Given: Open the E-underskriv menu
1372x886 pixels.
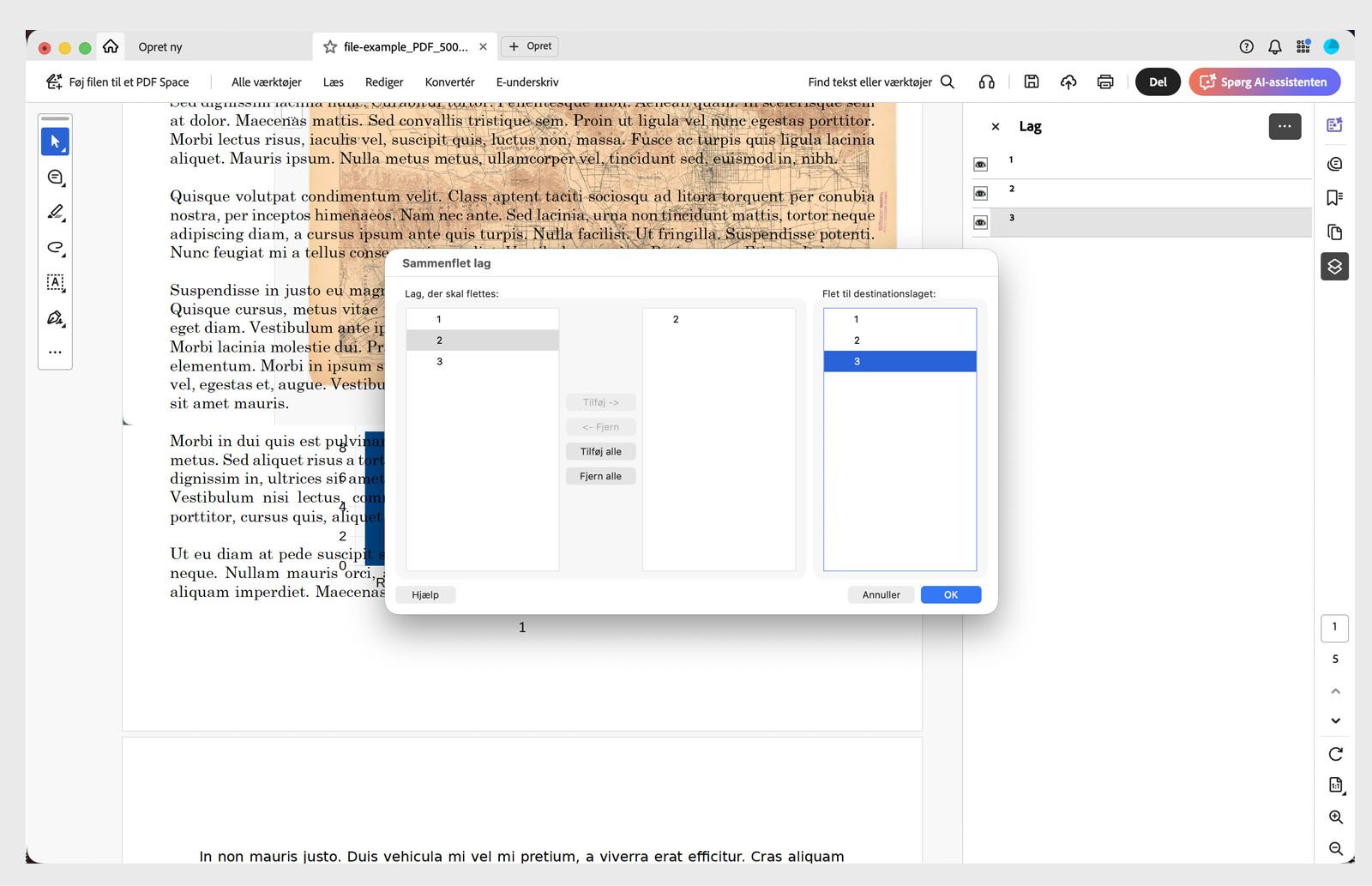Looking at the screenshot, I should point(527,82).
